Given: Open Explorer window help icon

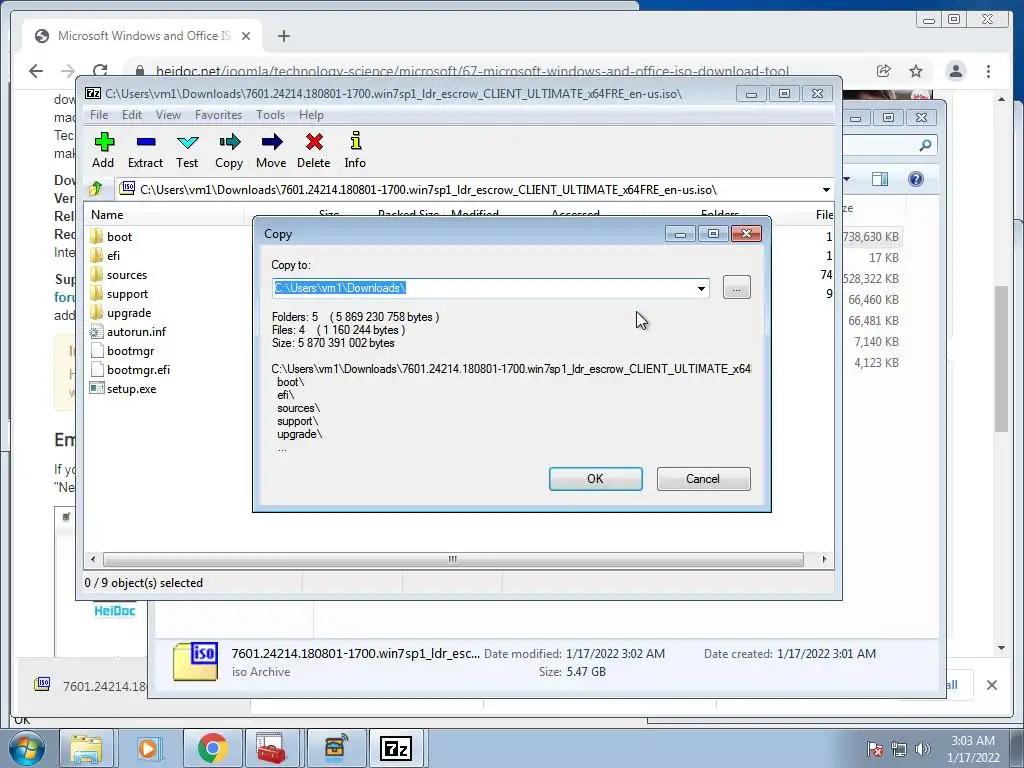Looking at the screenshot, I should tap(916, 179).
